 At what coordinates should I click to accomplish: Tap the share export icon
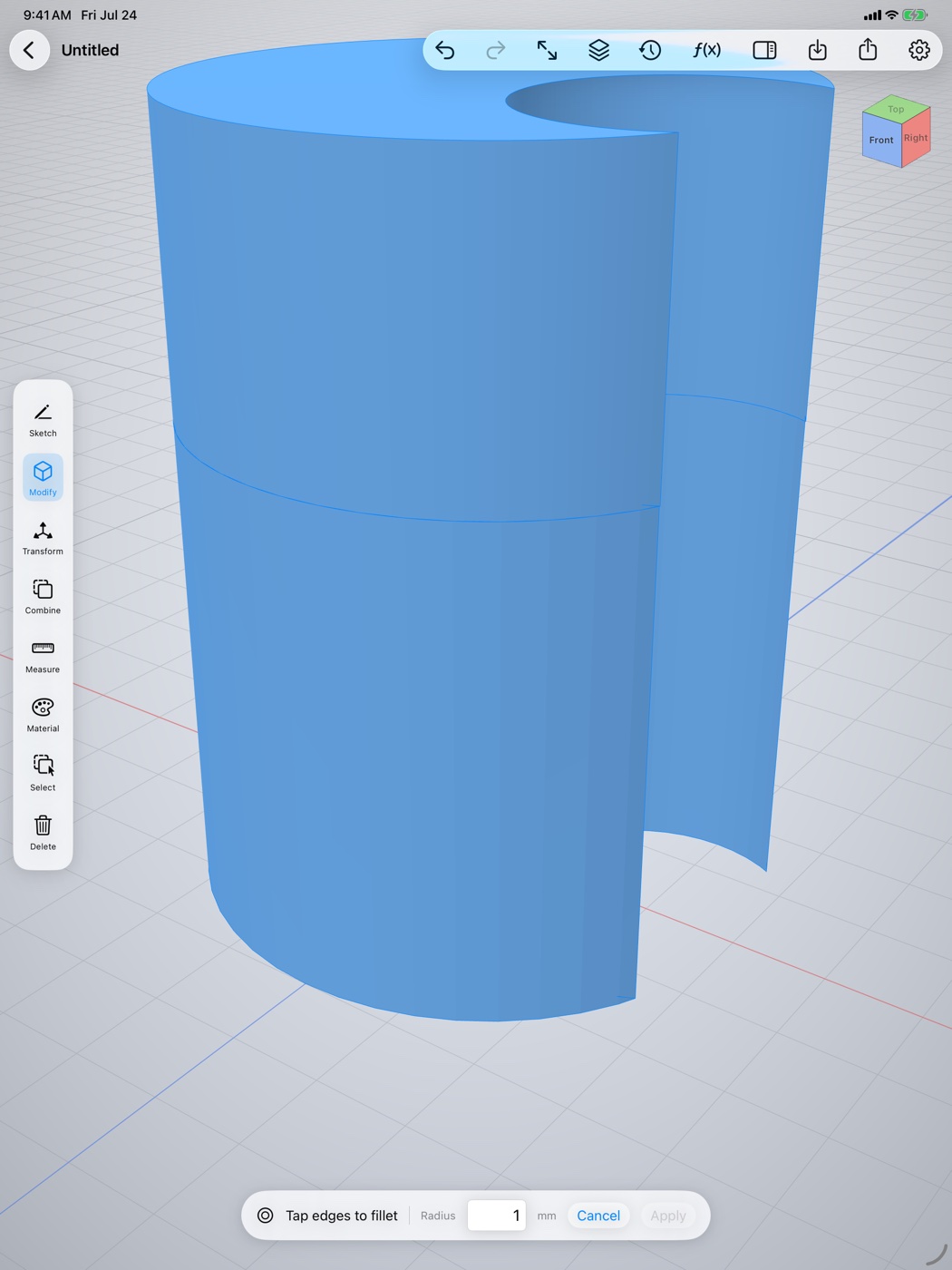click(x=868, y=49)
